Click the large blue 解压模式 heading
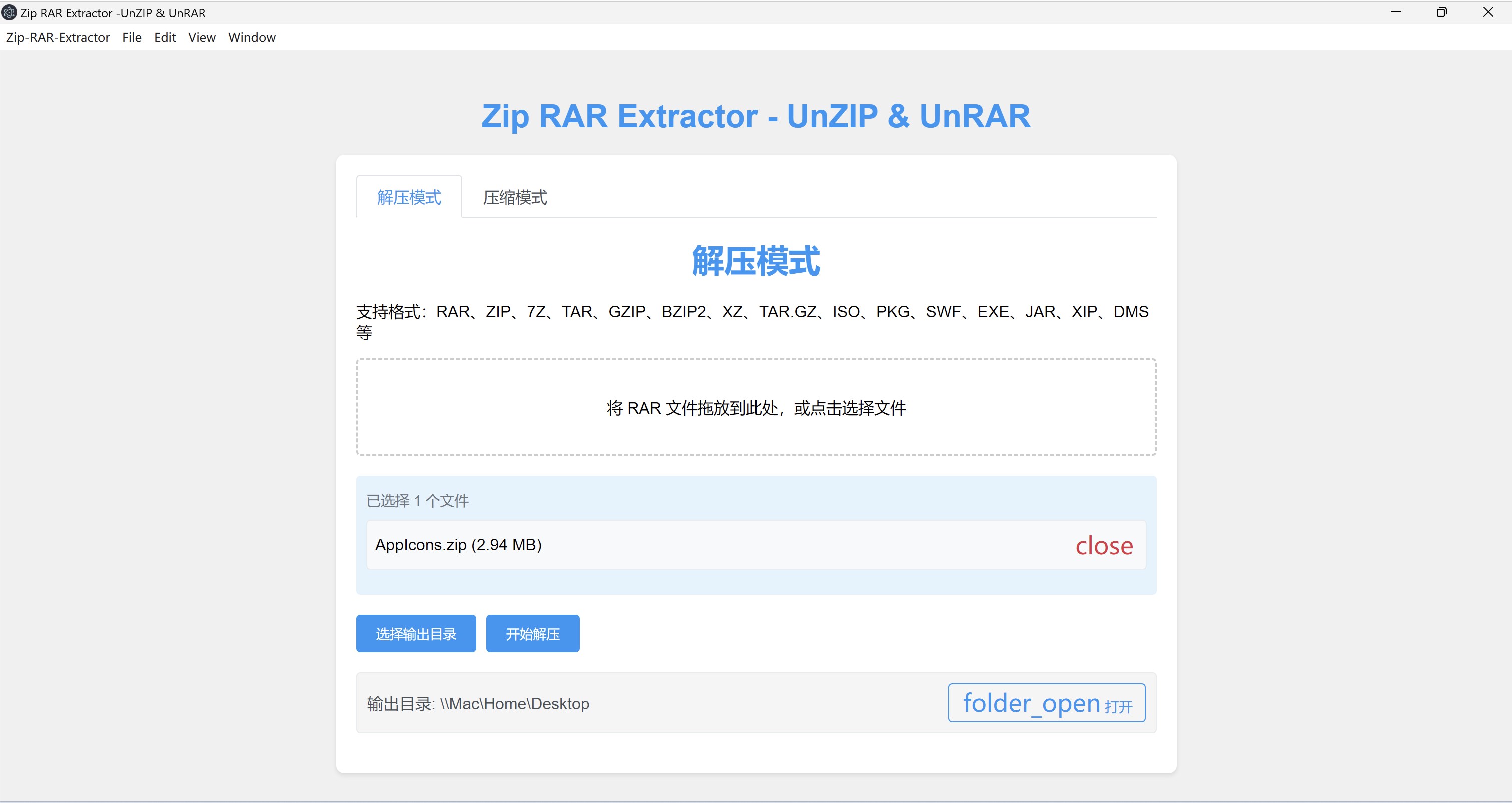The image size is (1512, 803). [755, 261]
